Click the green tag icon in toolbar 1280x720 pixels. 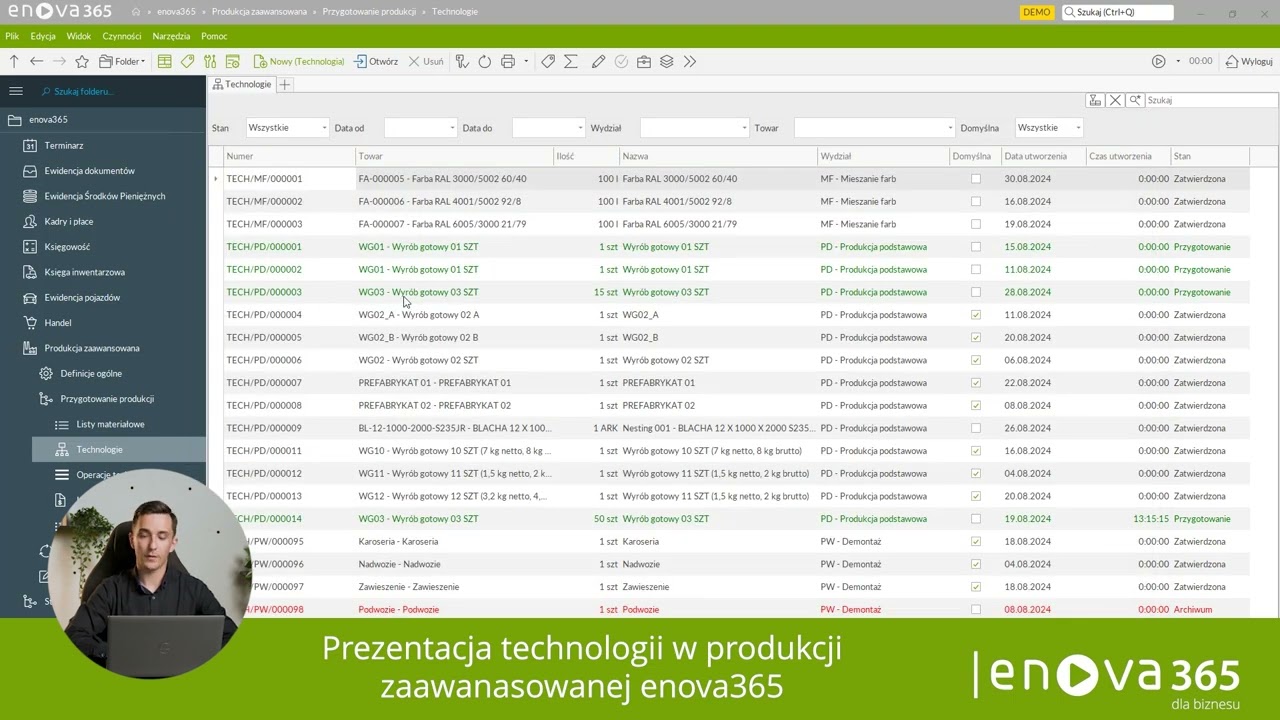coord(187,61)
